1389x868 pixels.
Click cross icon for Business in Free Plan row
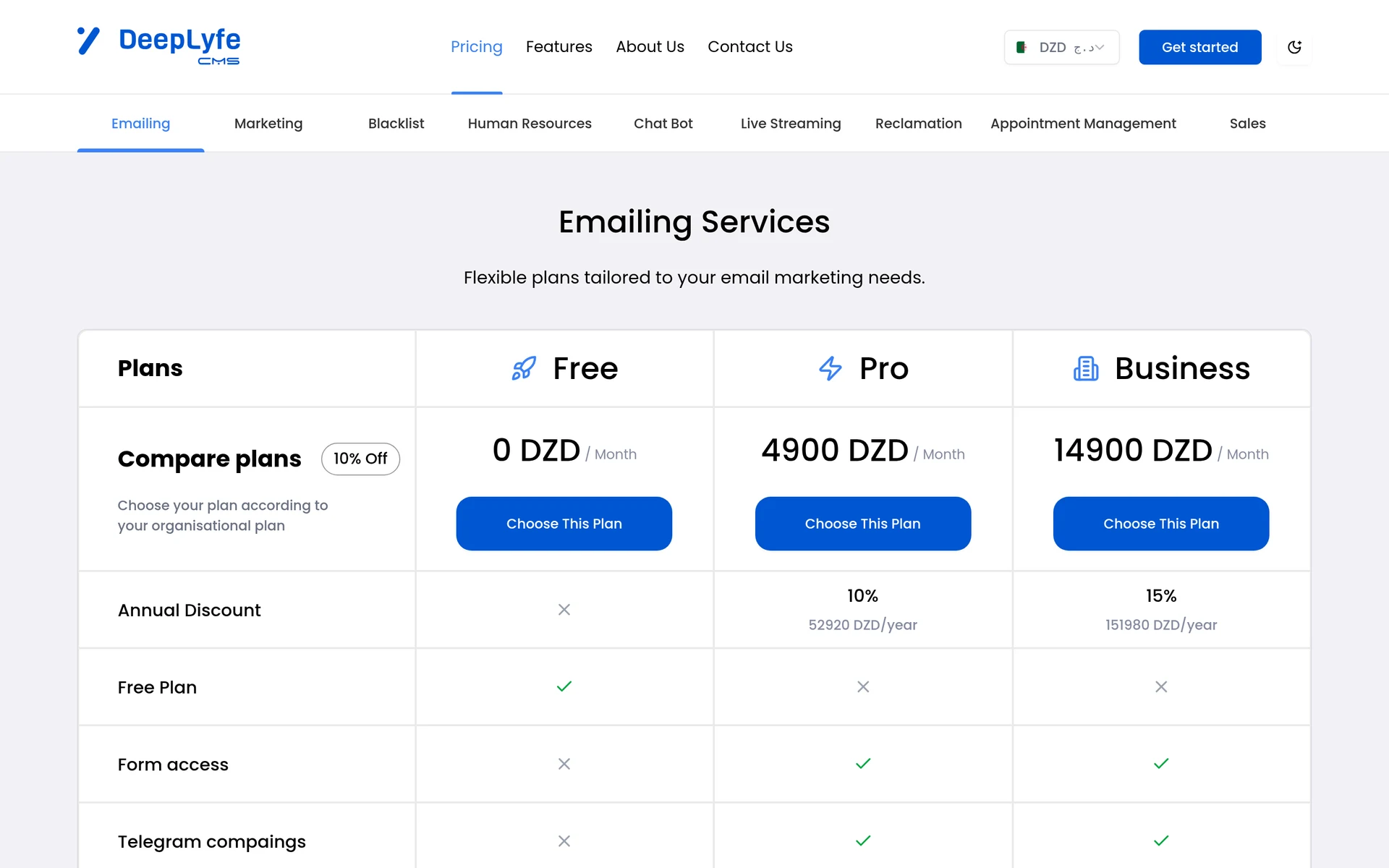pyautogui.click(x=1161, y=686)
